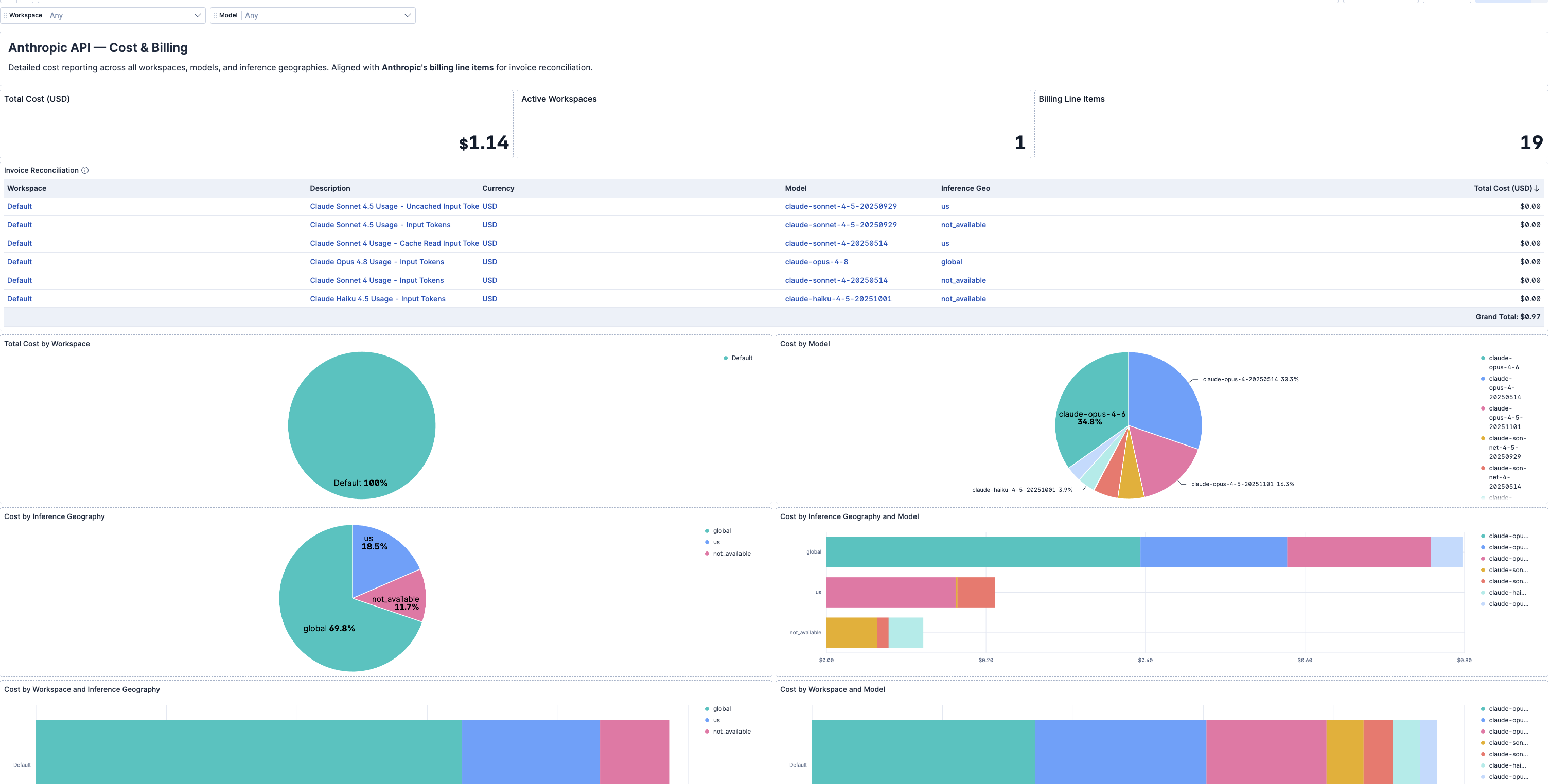The height and width of the screenshot is (784, 1550).
Task: Click Default workspace in the Opus 4.8 row
Action: tap(19, 262)
